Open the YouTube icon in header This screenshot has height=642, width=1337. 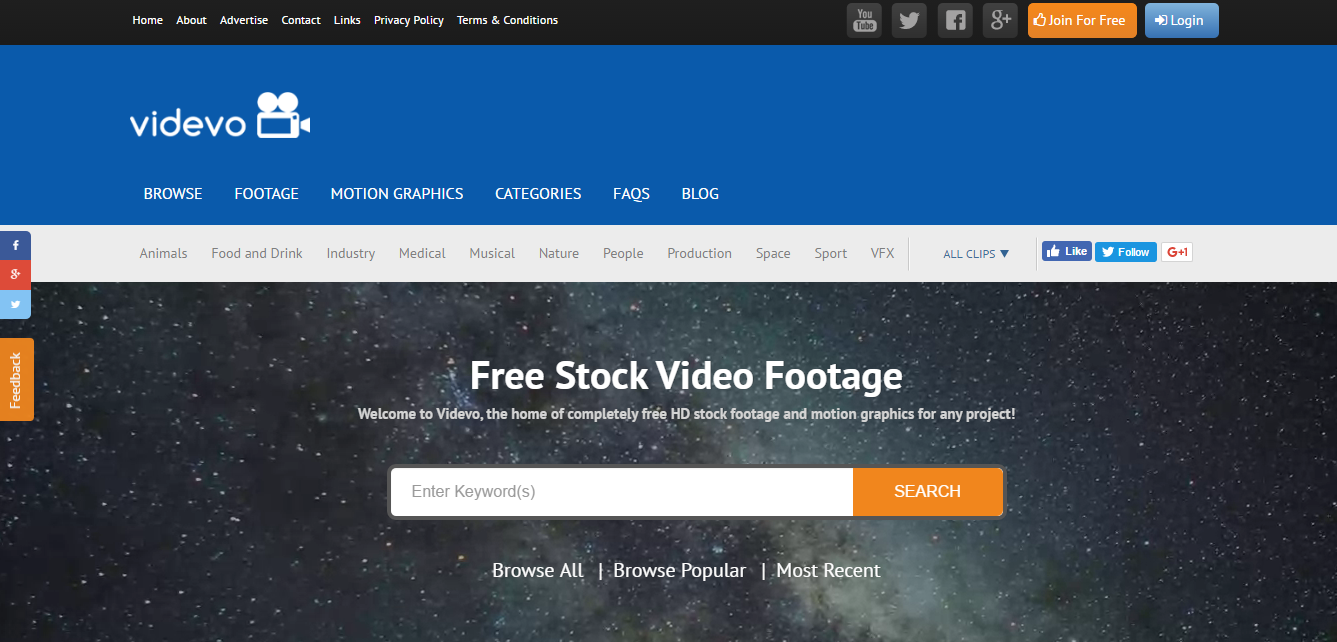tap(864, 20)
